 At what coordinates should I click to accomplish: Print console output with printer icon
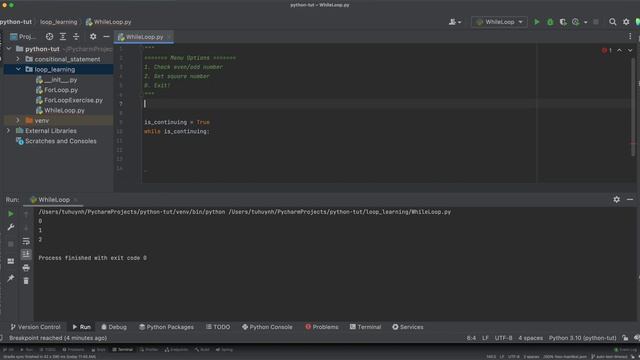click(x=26, y=268)
